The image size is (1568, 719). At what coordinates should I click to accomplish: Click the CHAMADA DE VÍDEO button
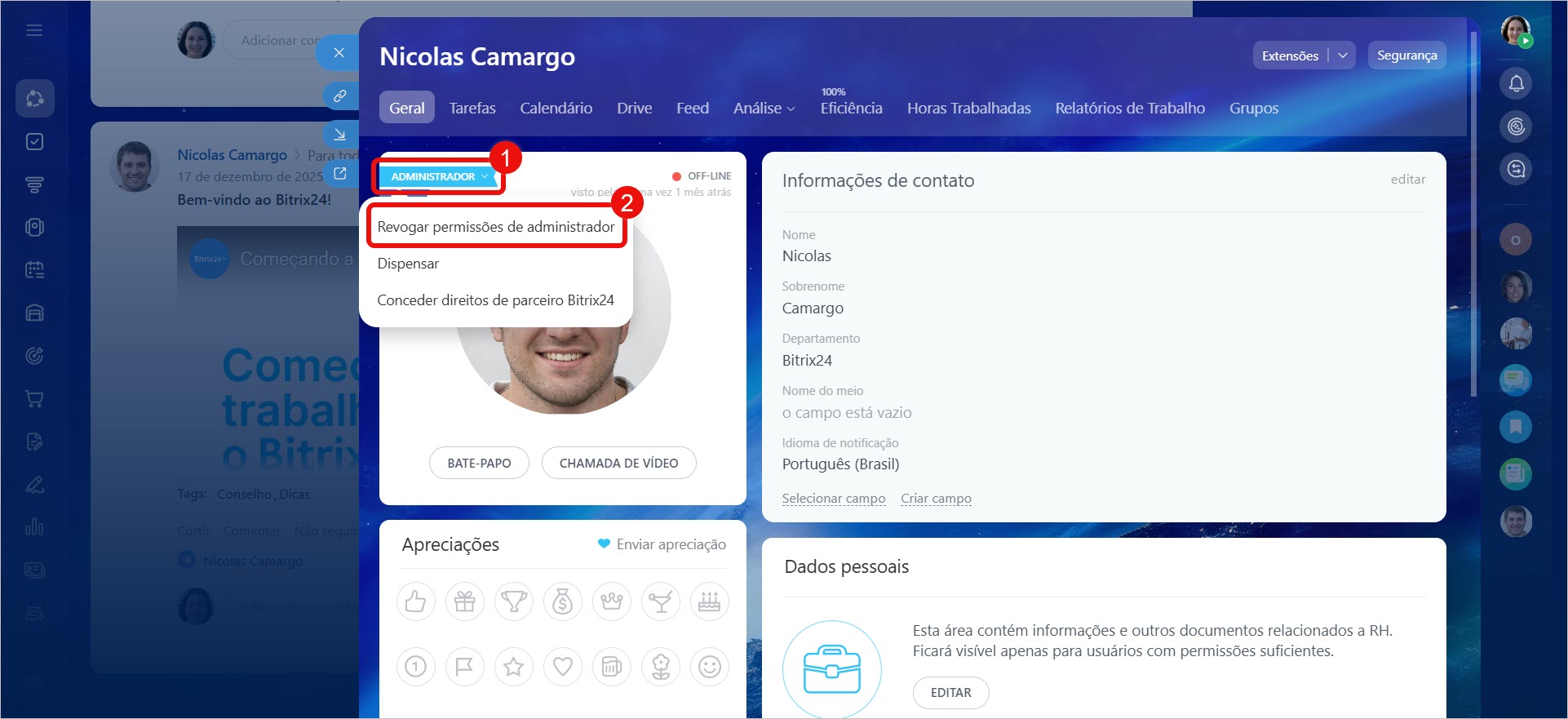(x=618, y=463)
